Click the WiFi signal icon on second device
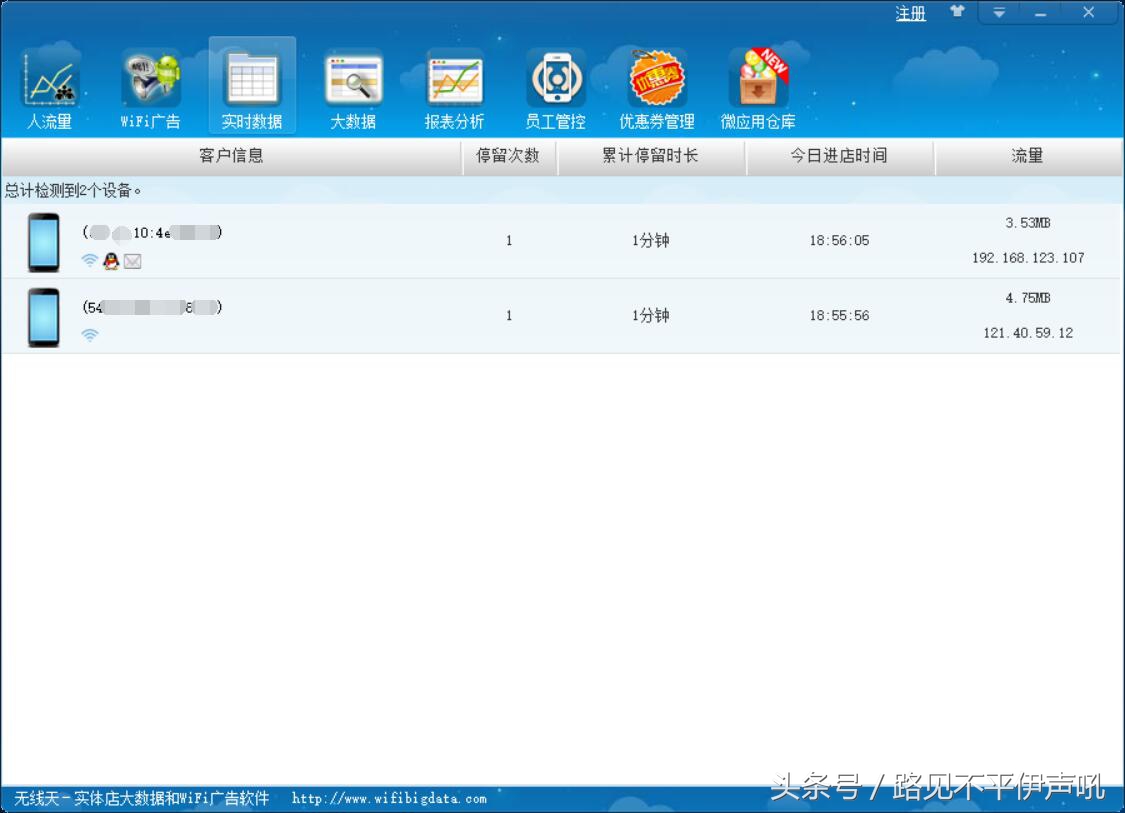Image resolution: width=1125 pixels, height=813 pixels. (90, 335)
